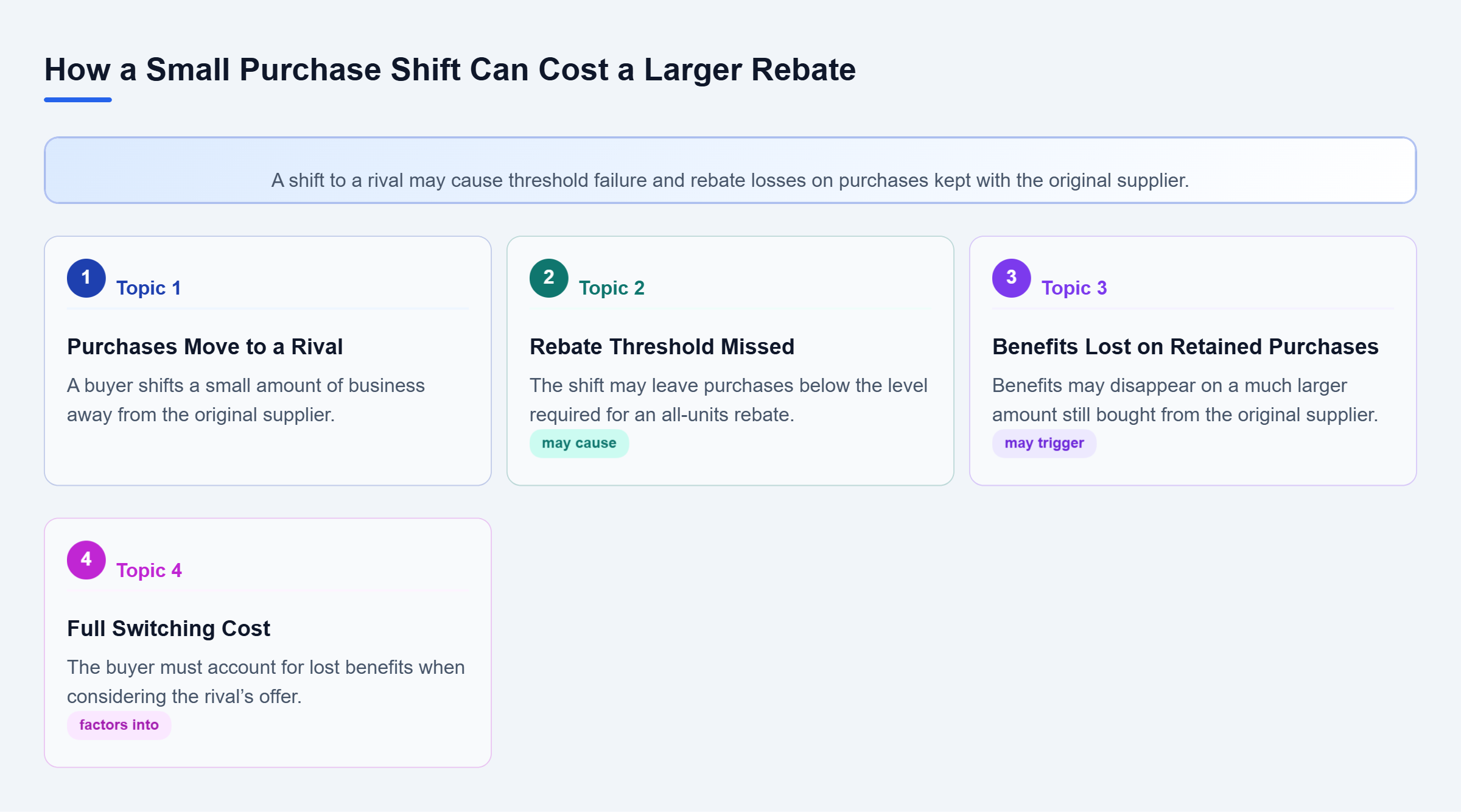This screenshot has width=1461, height=812.
Task: Click the summary sentence in the banner
Action: coord(730,180)
